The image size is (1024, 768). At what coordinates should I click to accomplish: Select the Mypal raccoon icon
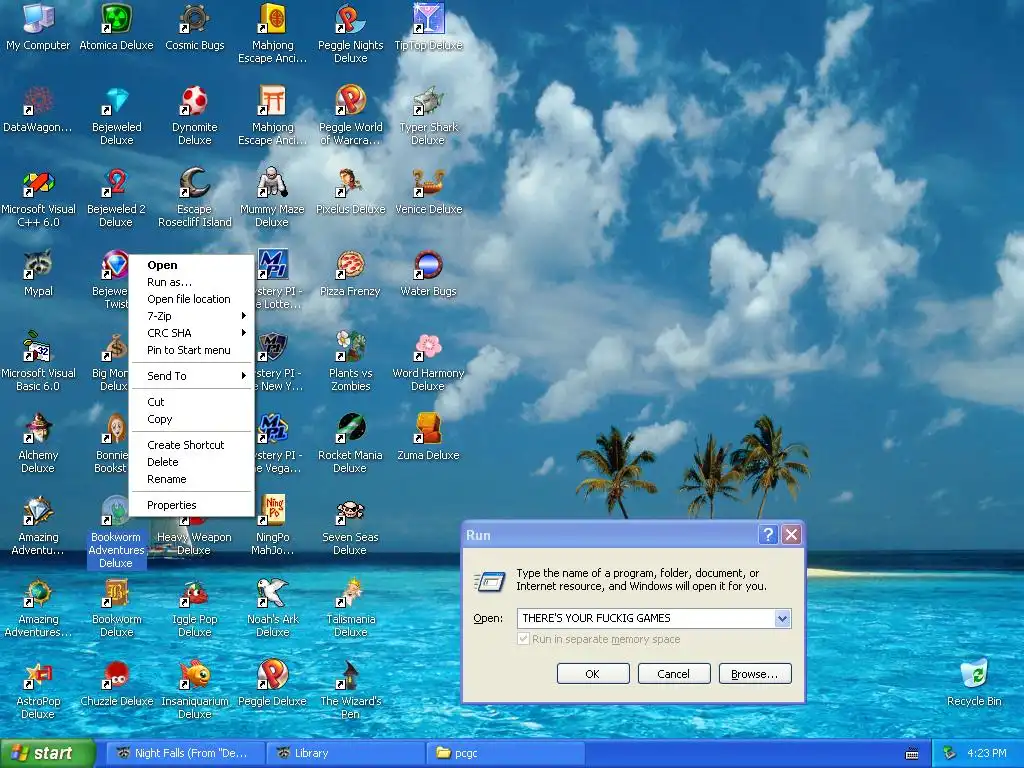tap(38, 264)
